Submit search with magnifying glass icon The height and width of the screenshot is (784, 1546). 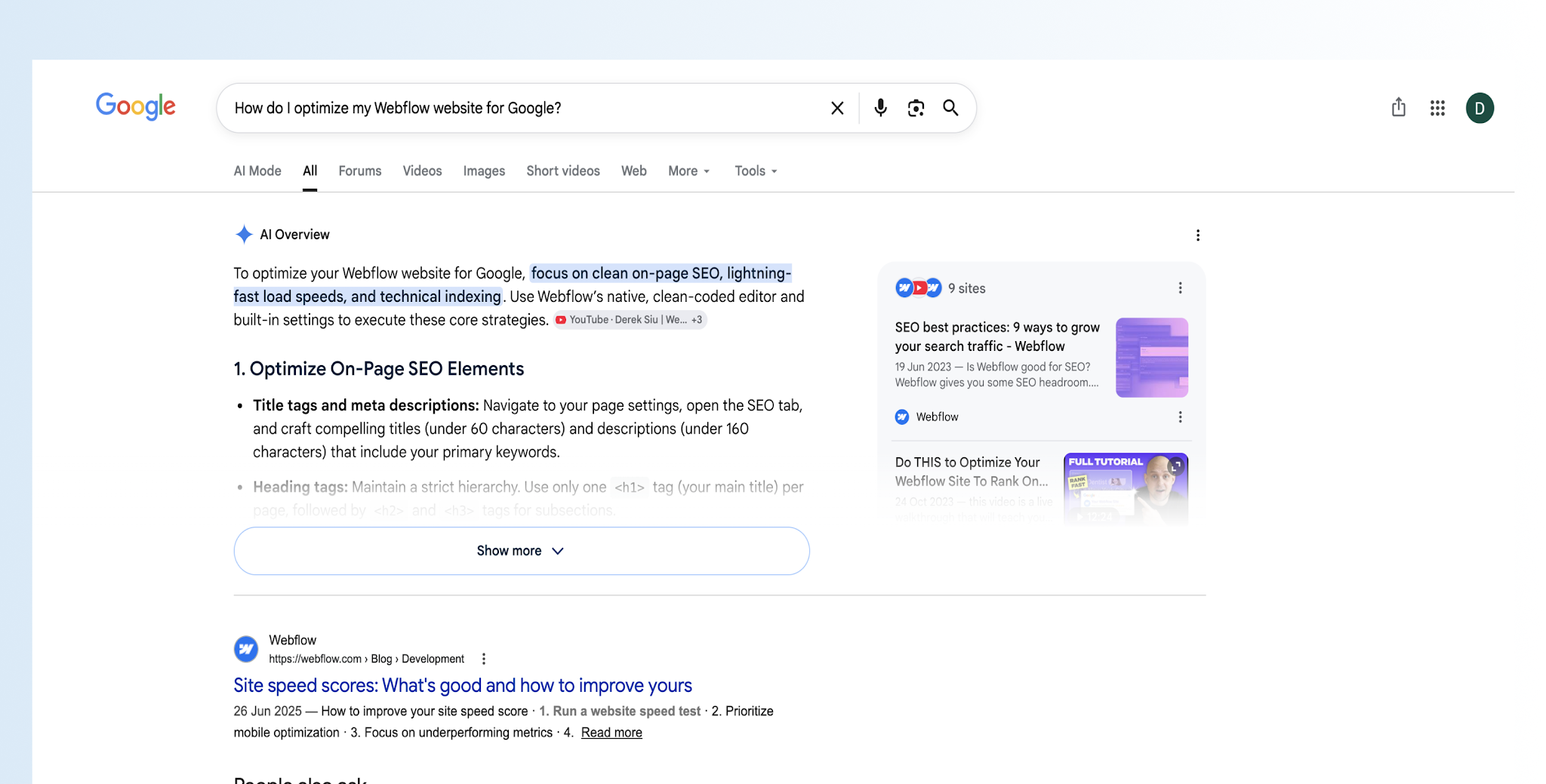[x=951, y=108]
